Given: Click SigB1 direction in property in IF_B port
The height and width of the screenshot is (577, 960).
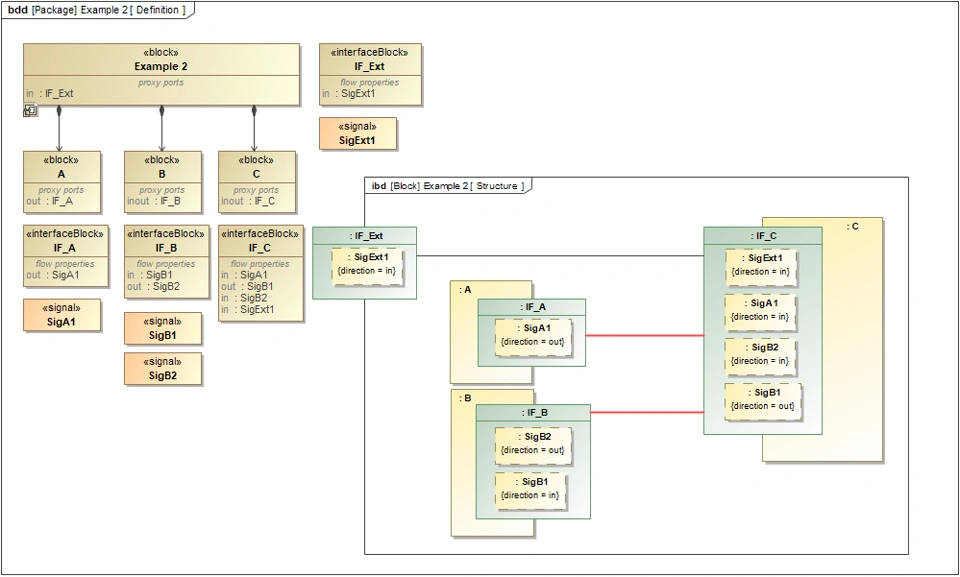Looking at the screenshot, I should [530, 489].
